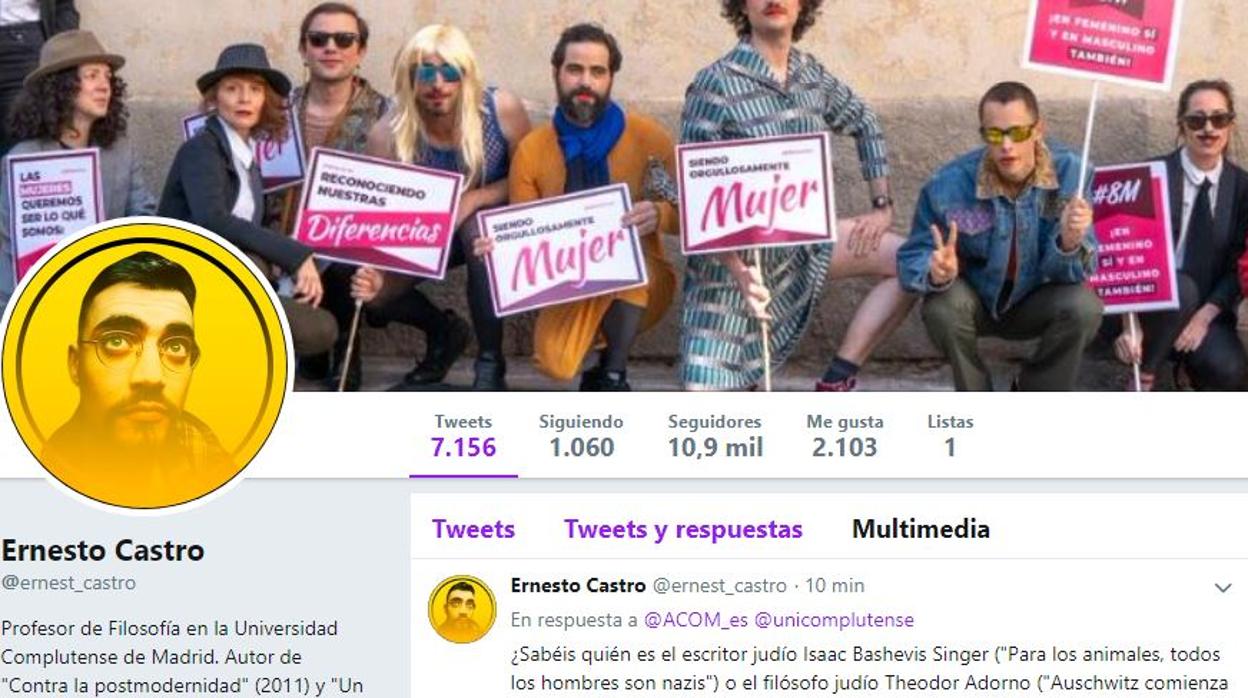Click the profile bio description text
Viewport: 1248px width, 698px height.
pyautogui.click(x=170, y=657)
